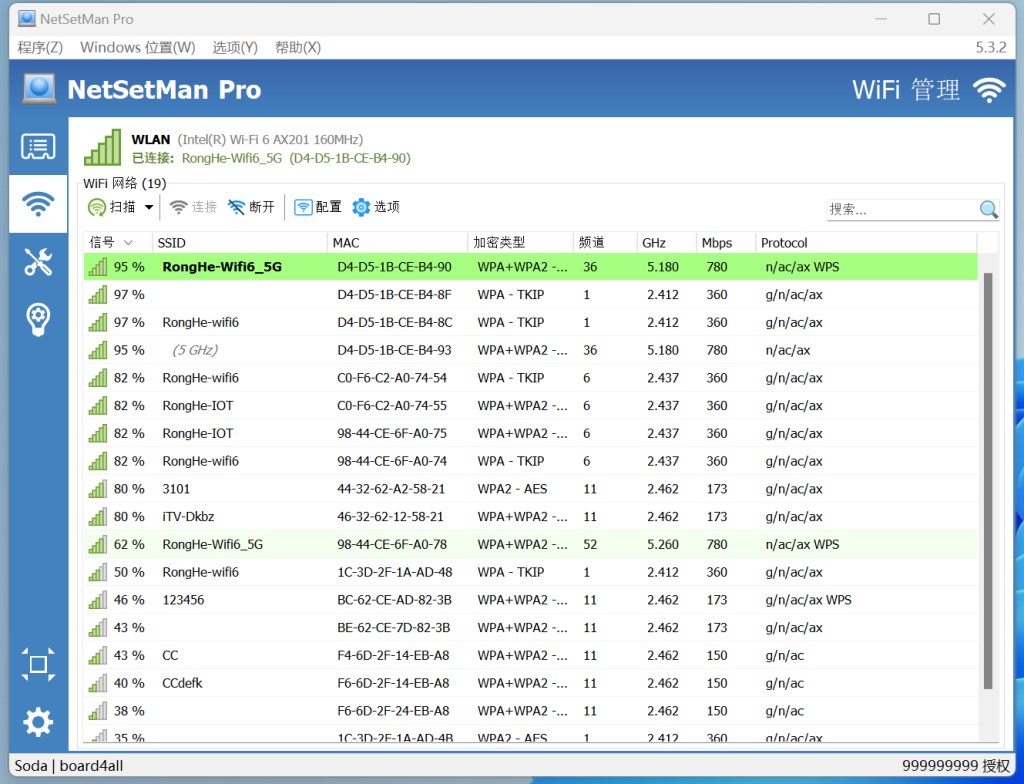Sort by the Protocol column header
The width and height of the screenshot is (1024, 784).
[x=866, y=242]
